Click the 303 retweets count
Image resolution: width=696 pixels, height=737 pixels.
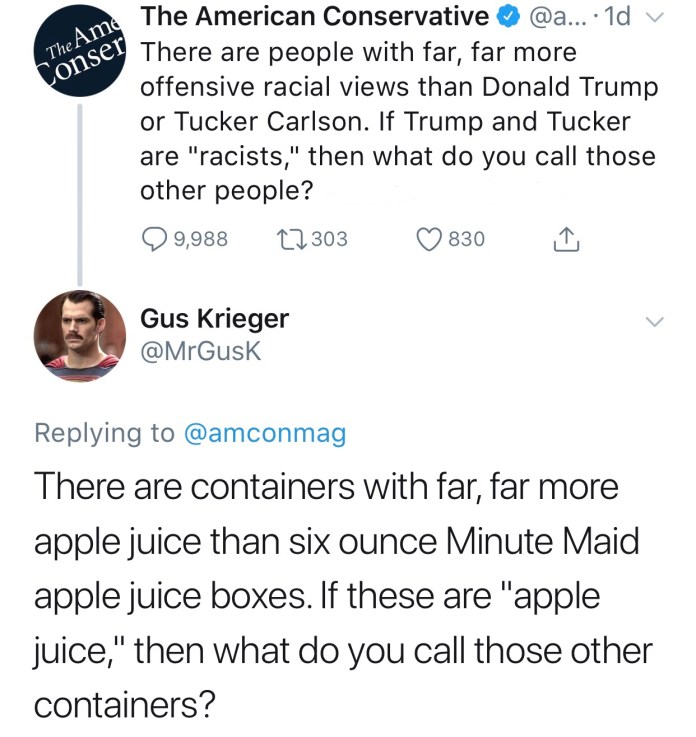[329, 239]
